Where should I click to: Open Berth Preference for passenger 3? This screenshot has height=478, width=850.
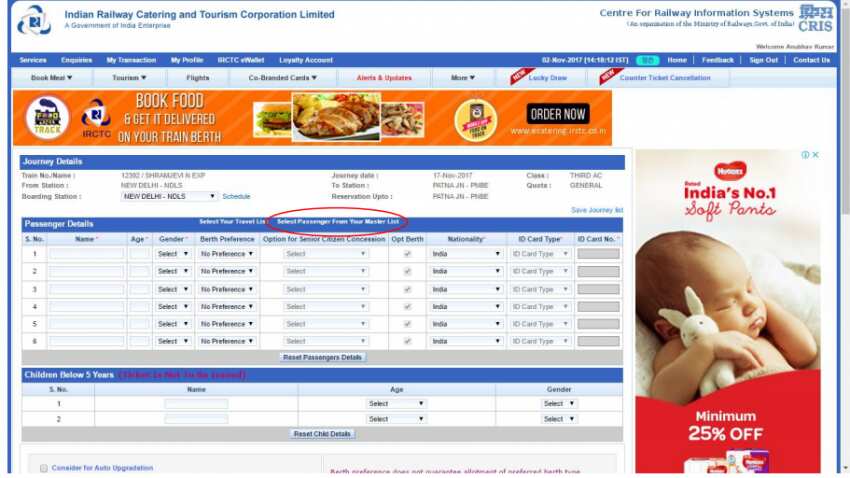point(227,289)
